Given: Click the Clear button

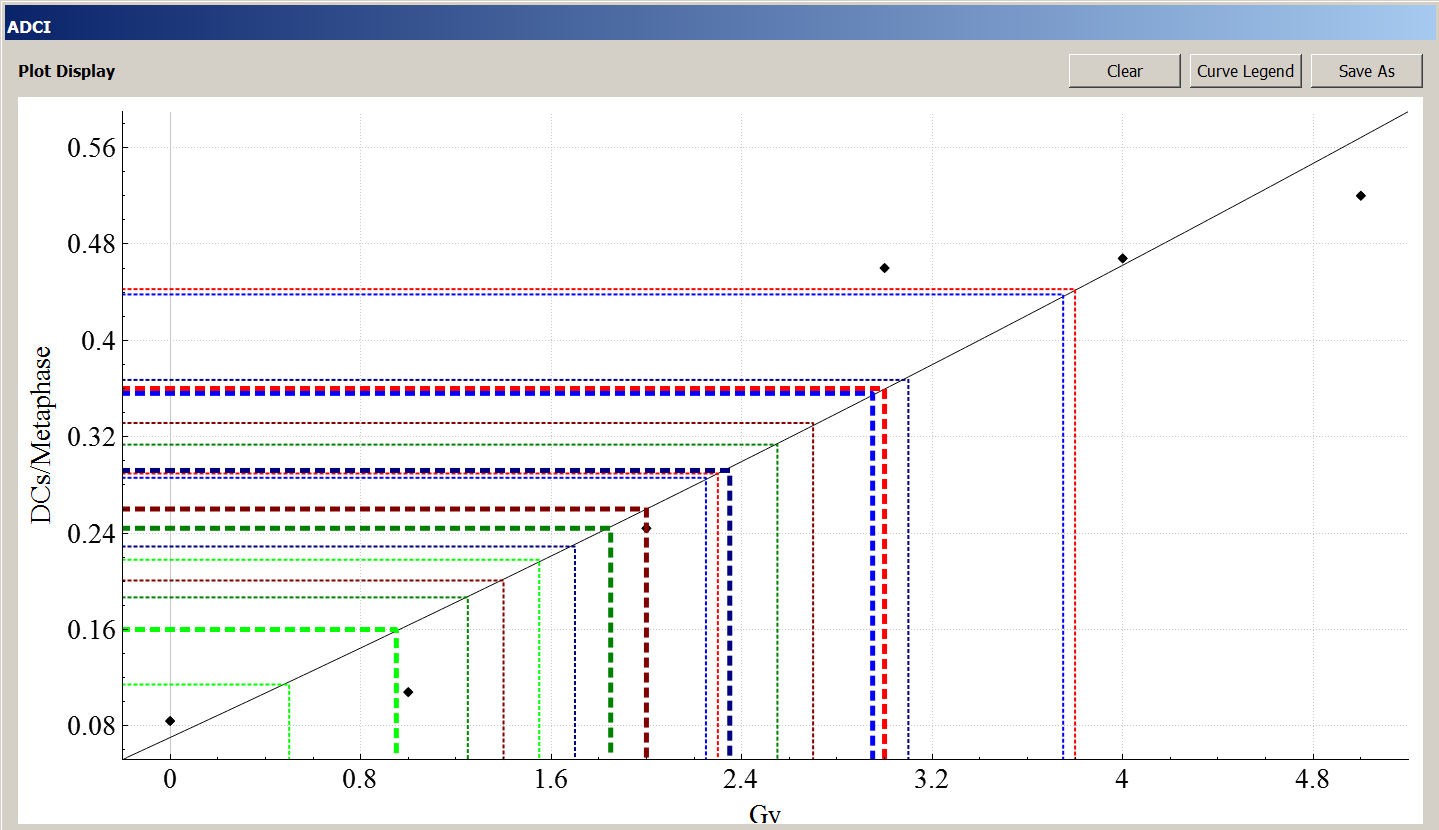Looking at the screenshot, I should click(1124, 71).
